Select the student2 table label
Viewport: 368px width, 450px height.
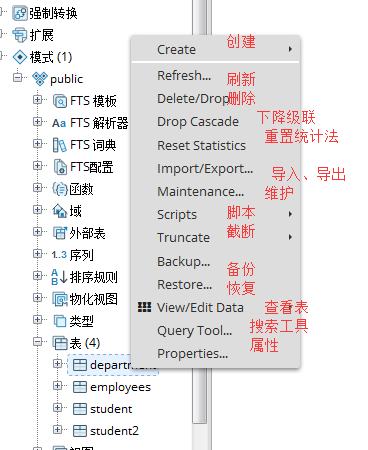(114, 431)
